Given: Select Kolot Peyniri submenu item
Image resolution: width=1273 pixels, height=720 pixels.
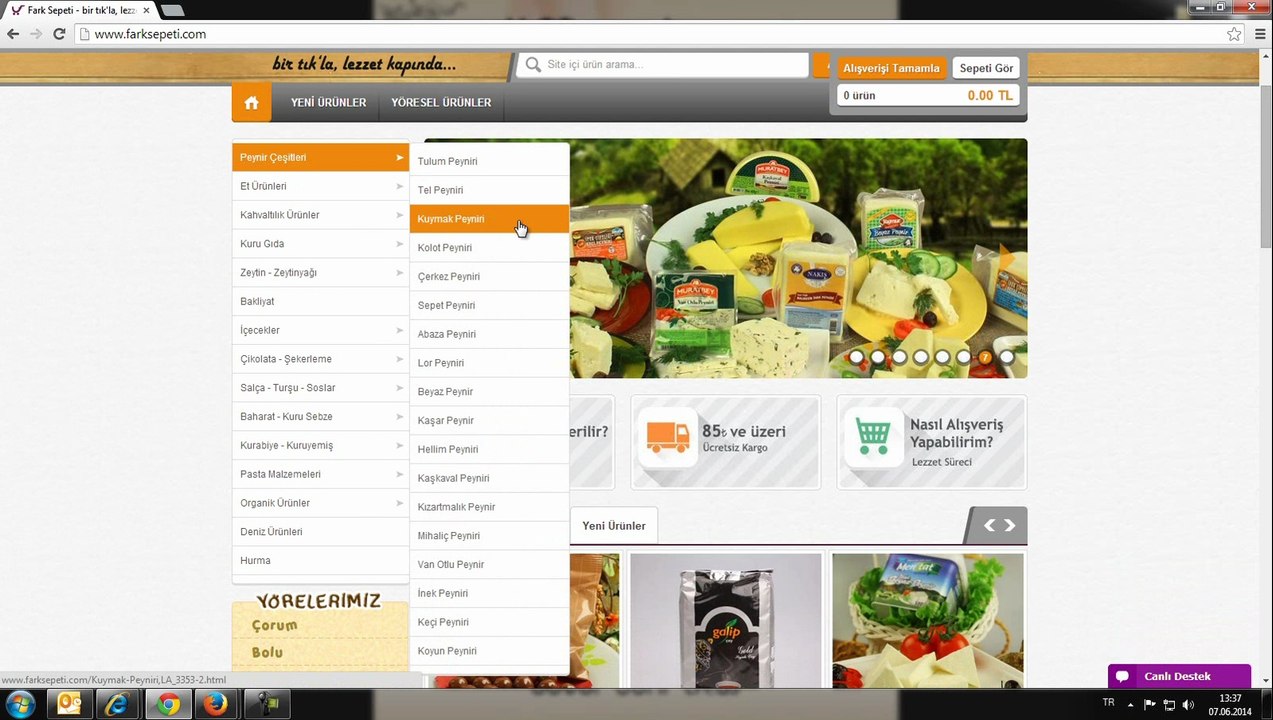Looking at the screenshot, I should click(489, 248).
